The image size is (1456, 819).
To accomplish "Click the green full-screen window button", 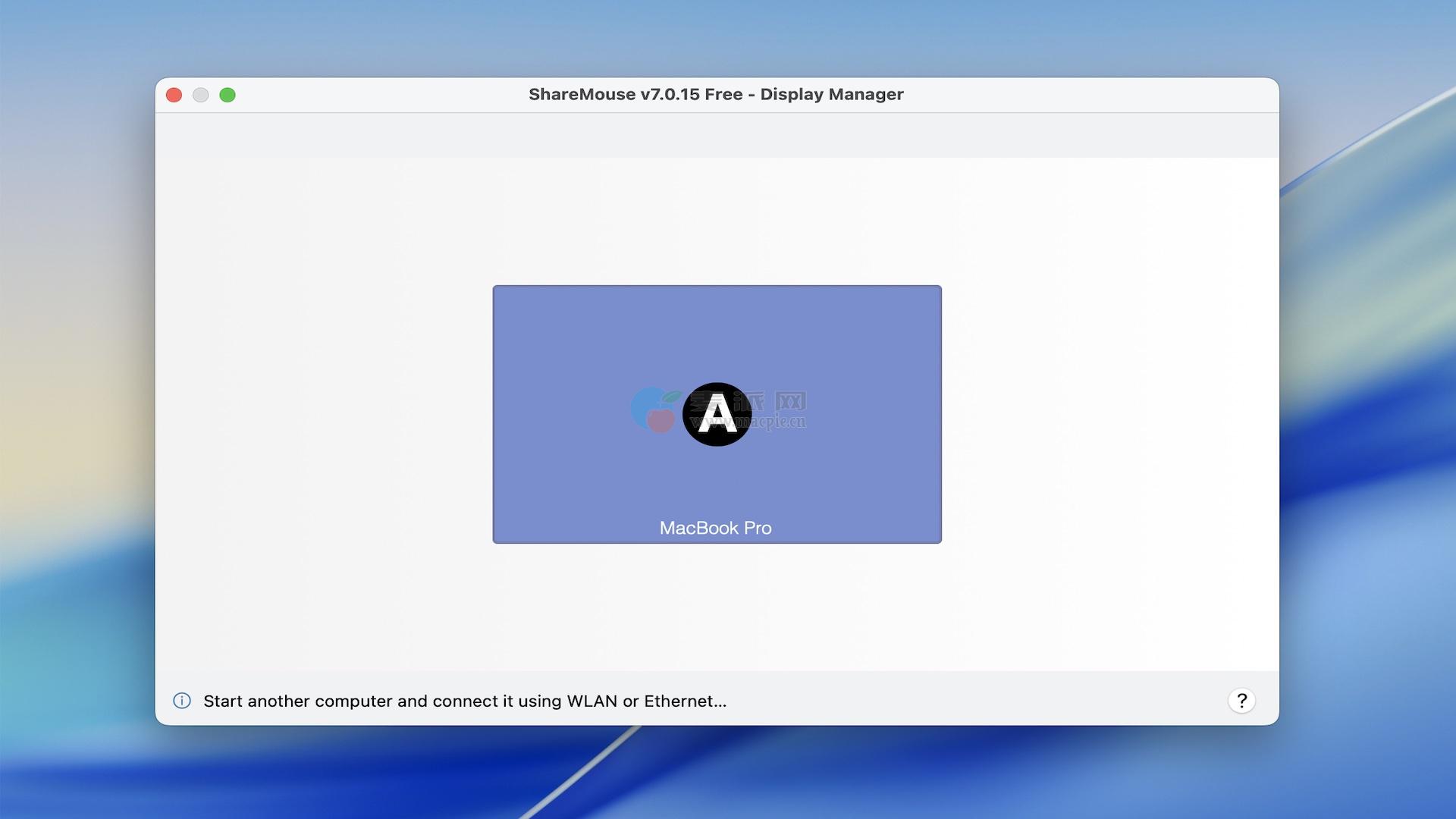I will pyautogui.click(x=227, y=95).
